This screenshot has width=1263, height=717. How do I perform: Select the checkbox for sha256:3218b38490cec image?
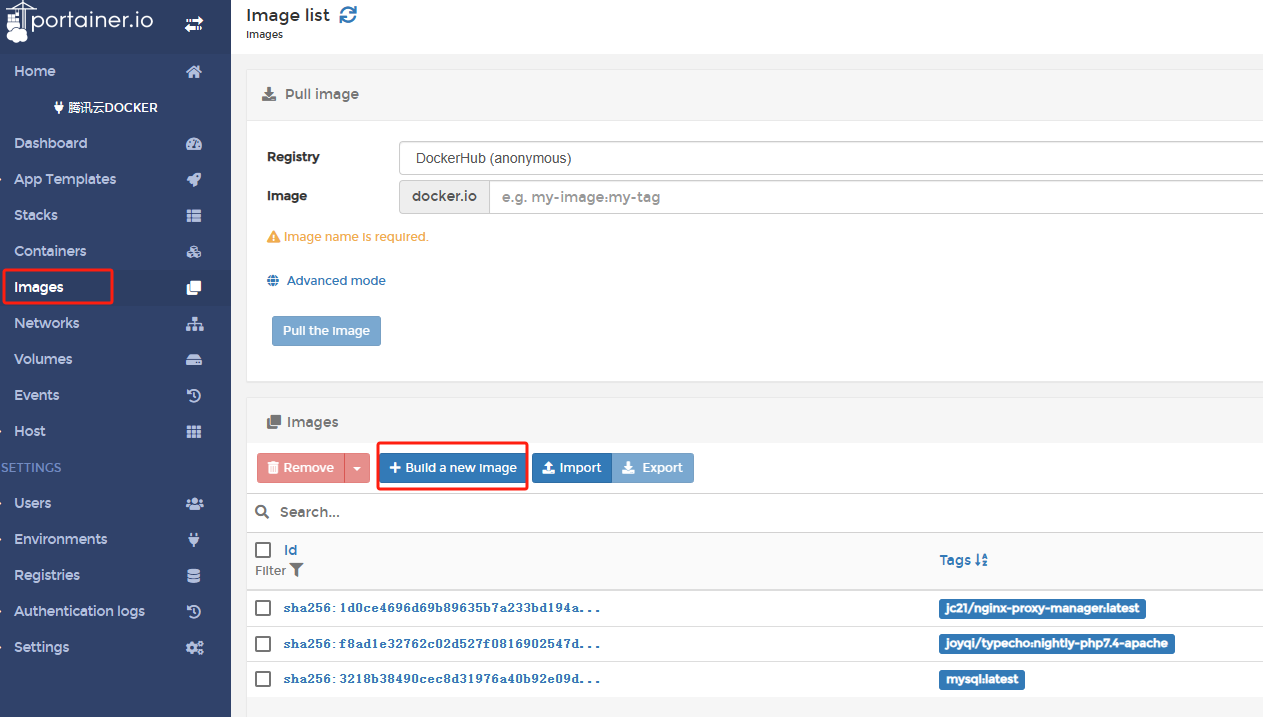(x=263, y=679)
